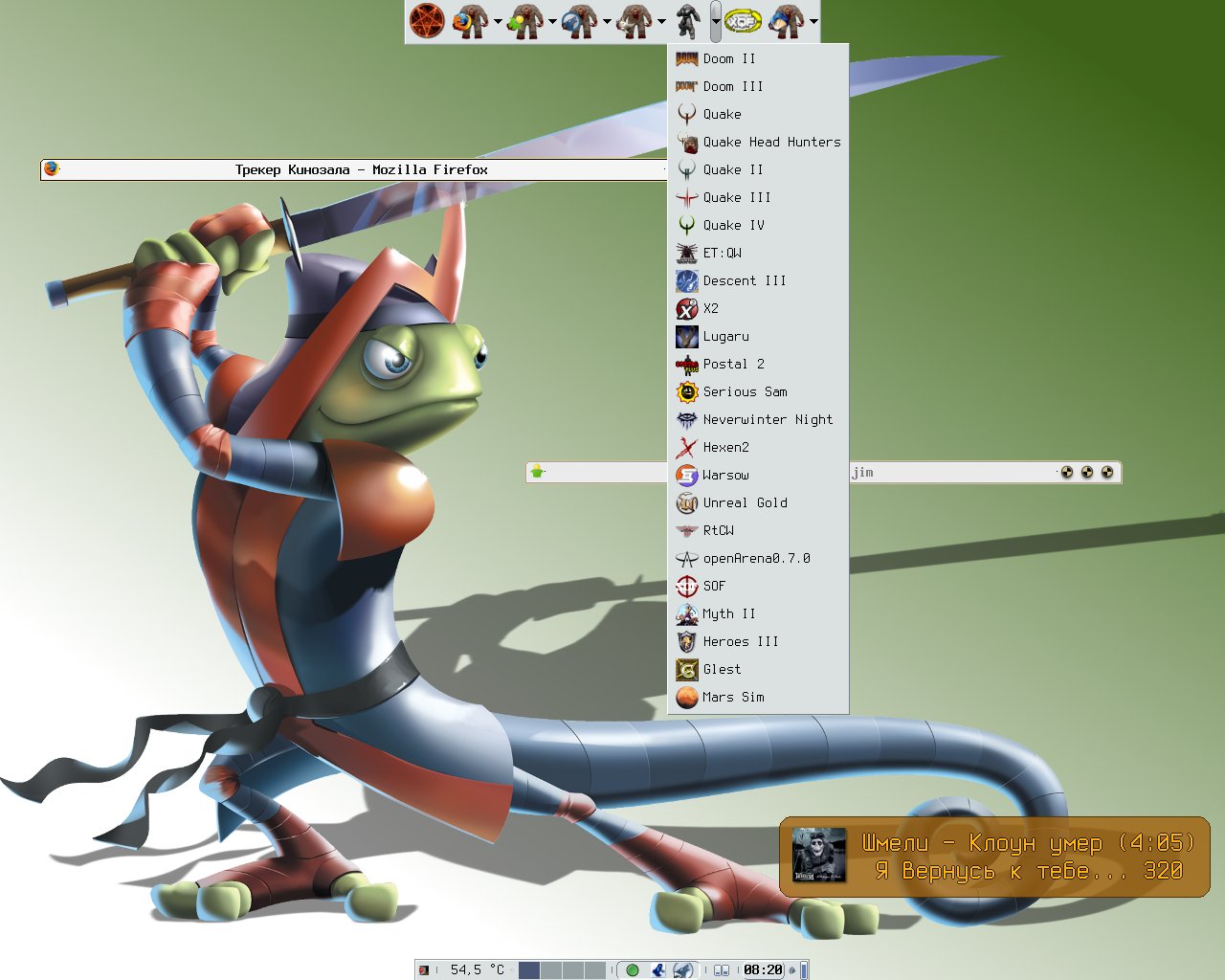Click the green icon in jim window titlebar
The width and height of the screenshot is (1225, 980).
pos(537,472)
